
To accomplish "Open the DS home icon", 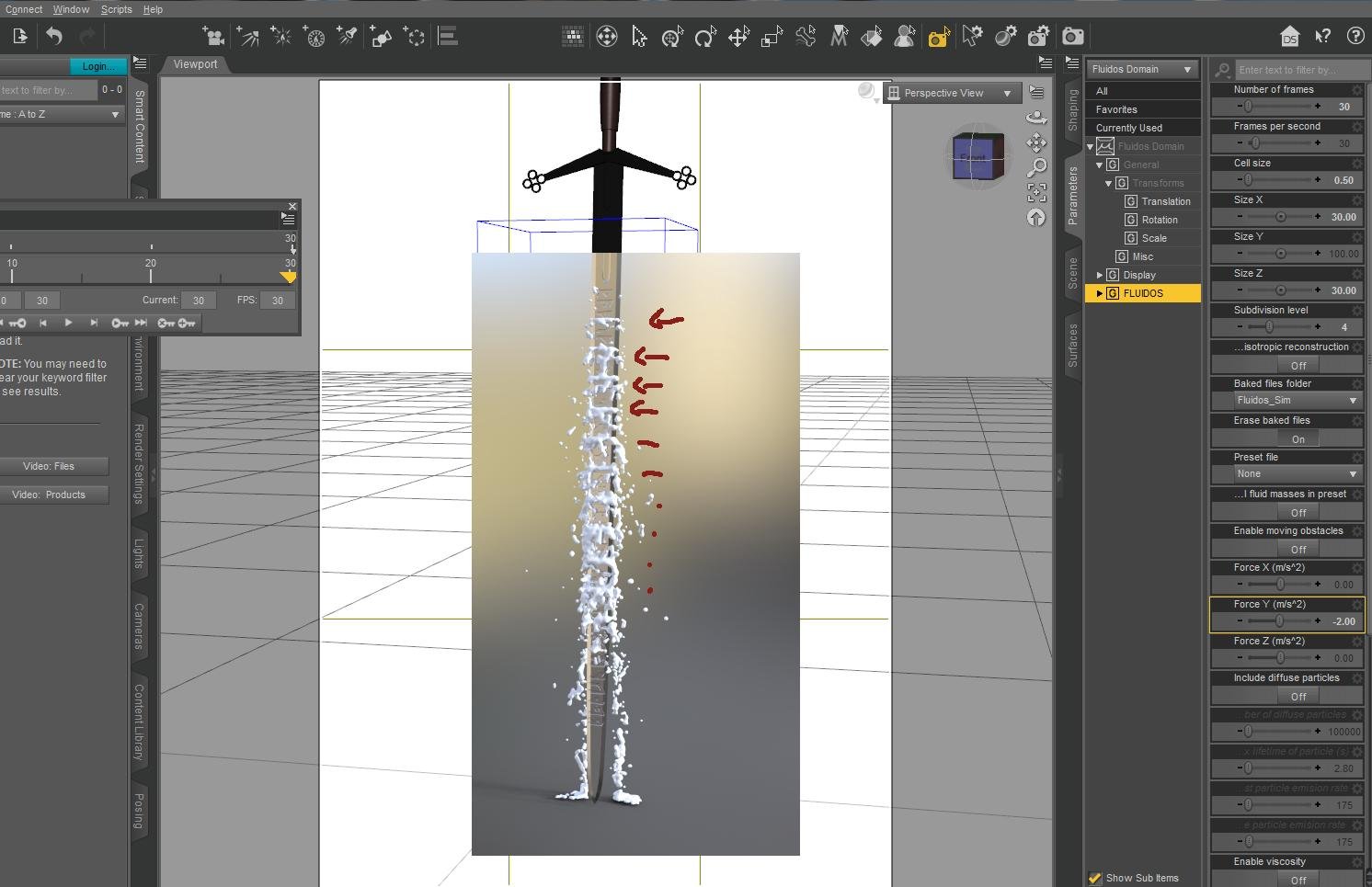I will [x=1290, y=37].
